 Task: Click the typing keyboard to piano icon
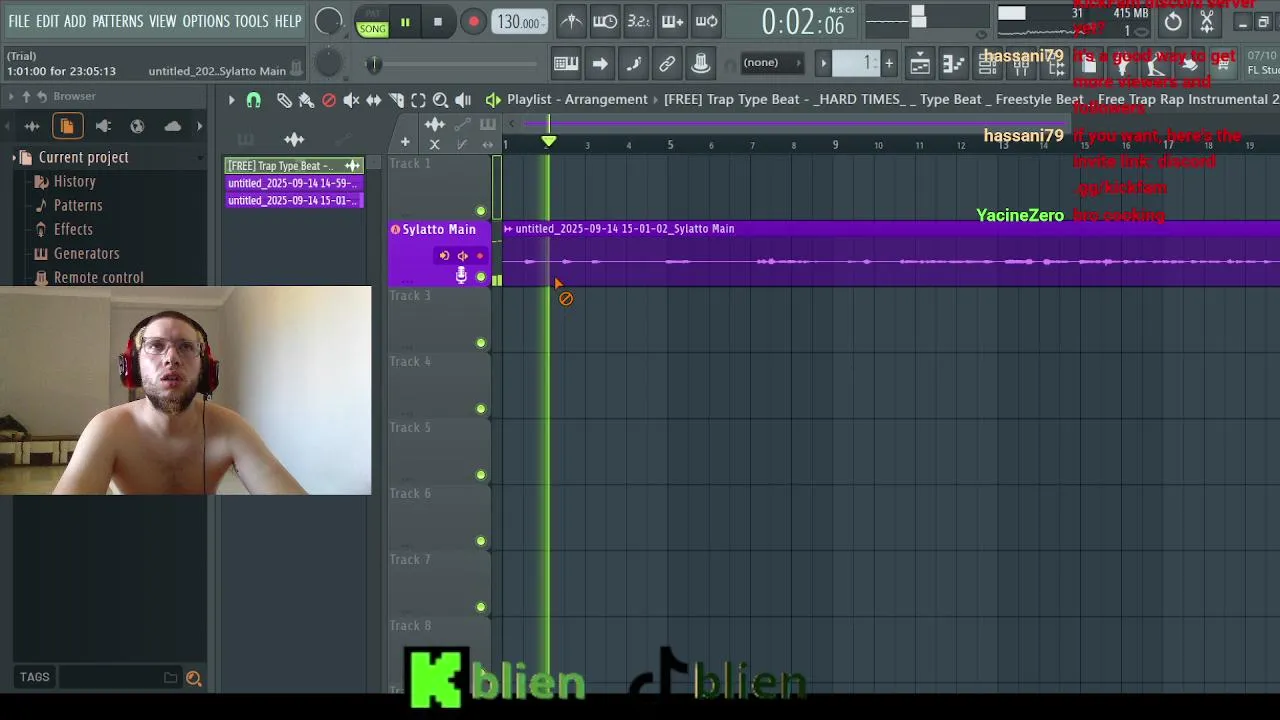(x=566, y=63)
